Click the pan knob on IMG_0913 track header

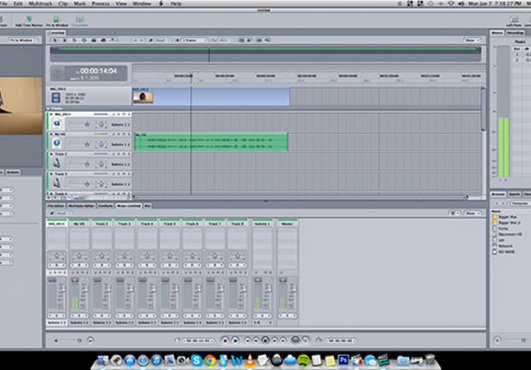click(x=101, y=125)
